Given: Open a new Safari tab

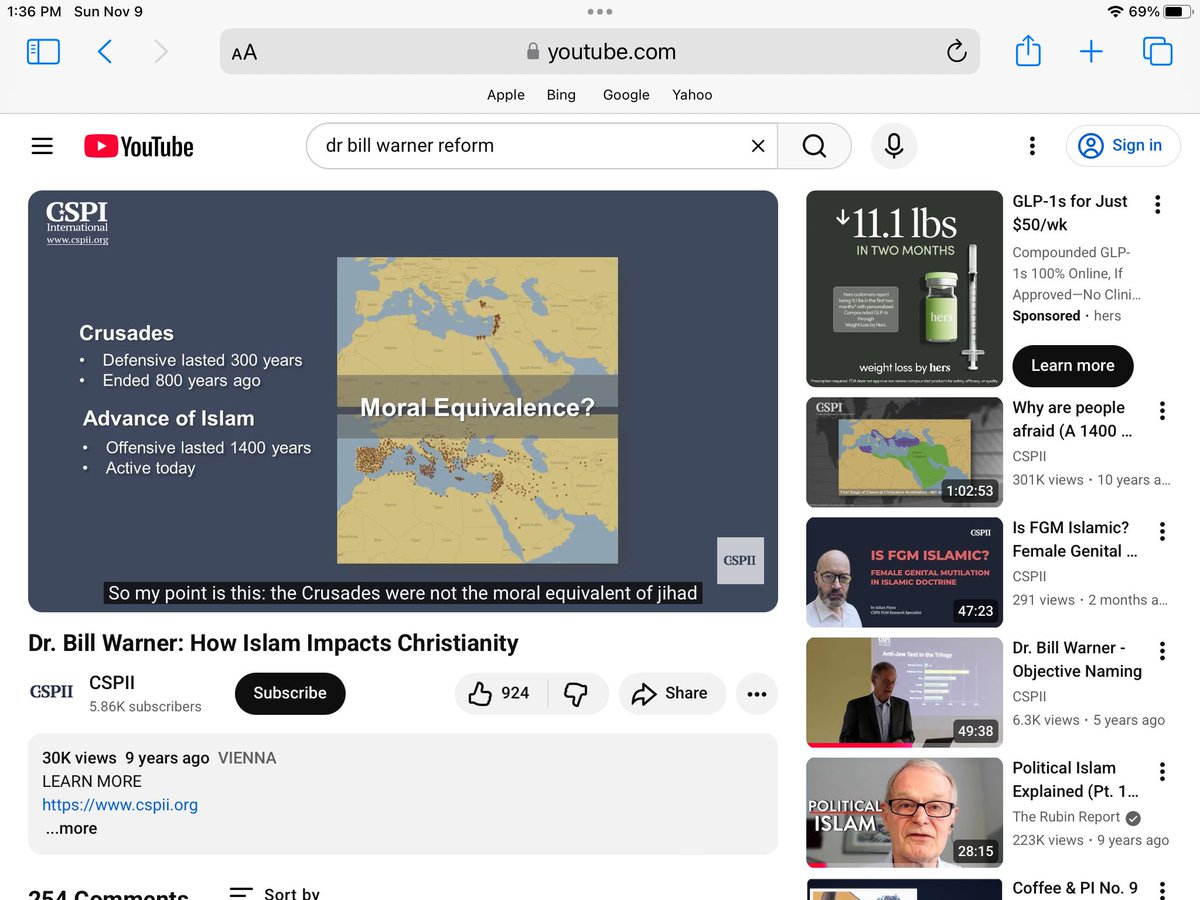Looking at the screenshot, I should coord(1091,52).
